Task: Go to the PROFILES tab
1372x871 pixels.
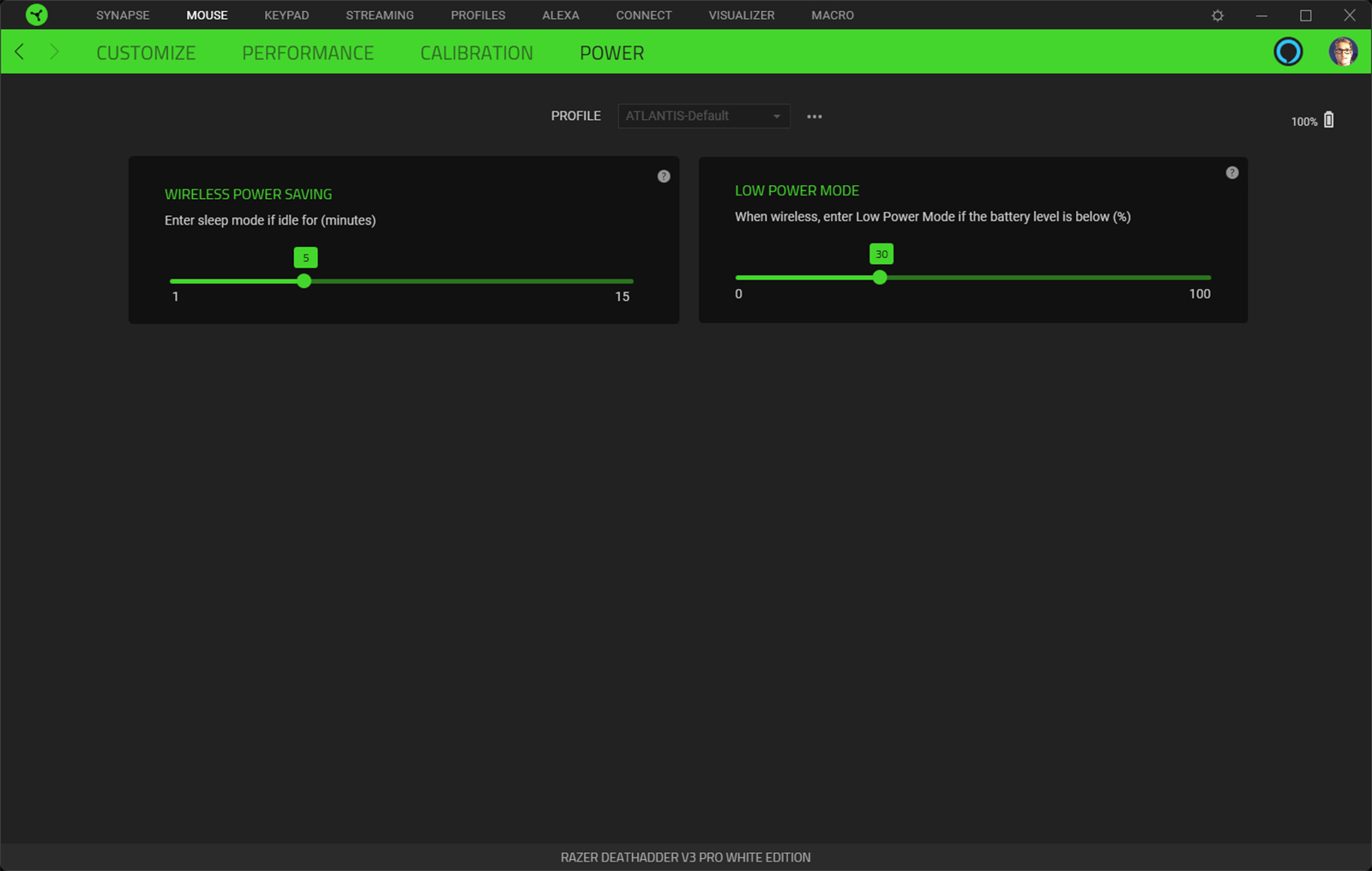Action: coord(478,15)
